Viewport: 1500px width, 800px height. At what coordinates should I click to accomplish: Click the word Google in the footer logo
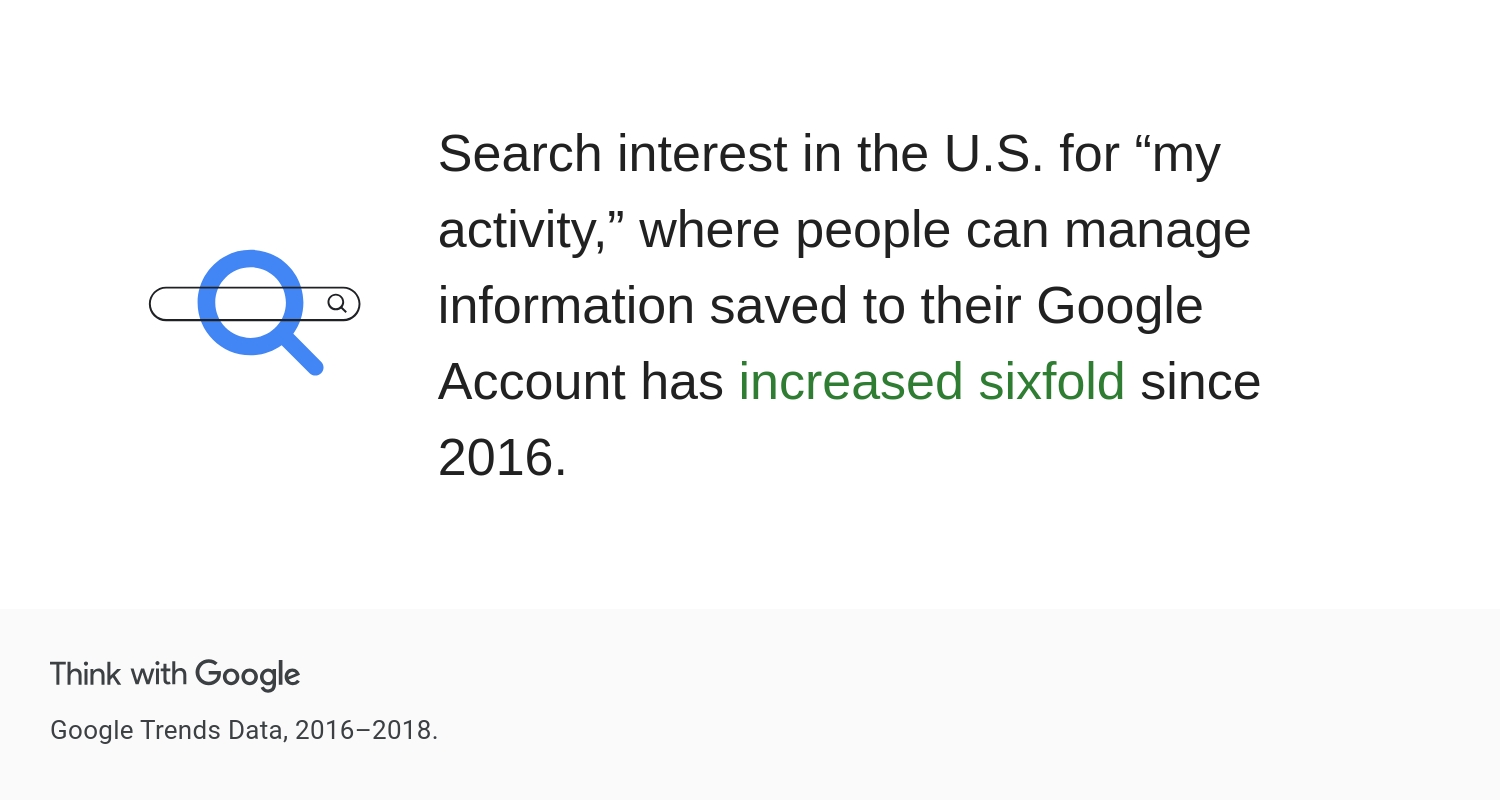click(x=248, y=675)
